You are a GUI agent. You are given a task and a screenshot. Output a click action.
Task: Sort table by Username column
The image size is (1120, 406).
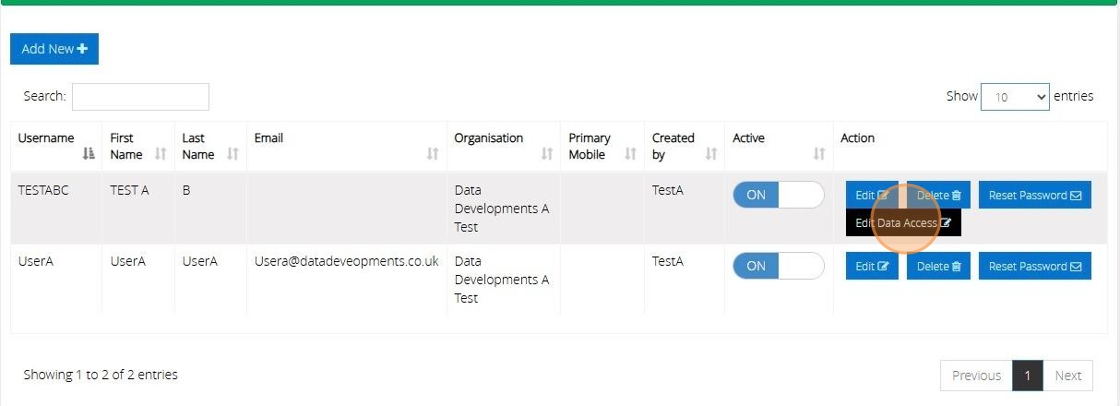pos(89,154)
